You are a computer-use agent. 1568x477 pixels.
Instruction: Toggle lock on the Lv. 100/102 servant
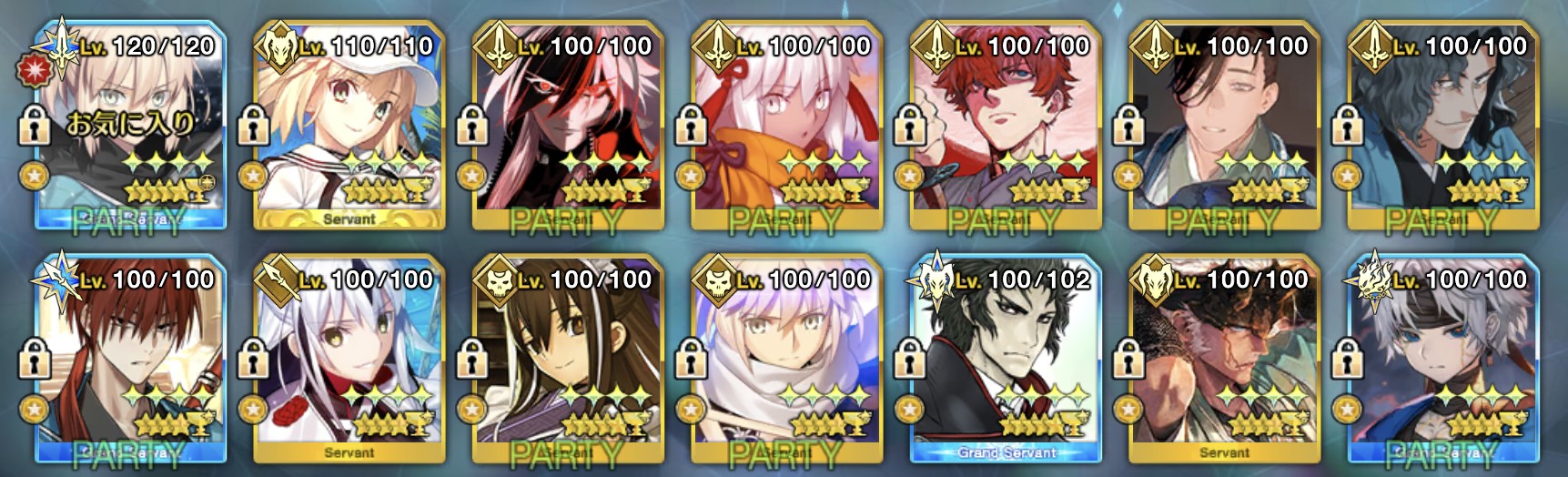tap(908, 358)
